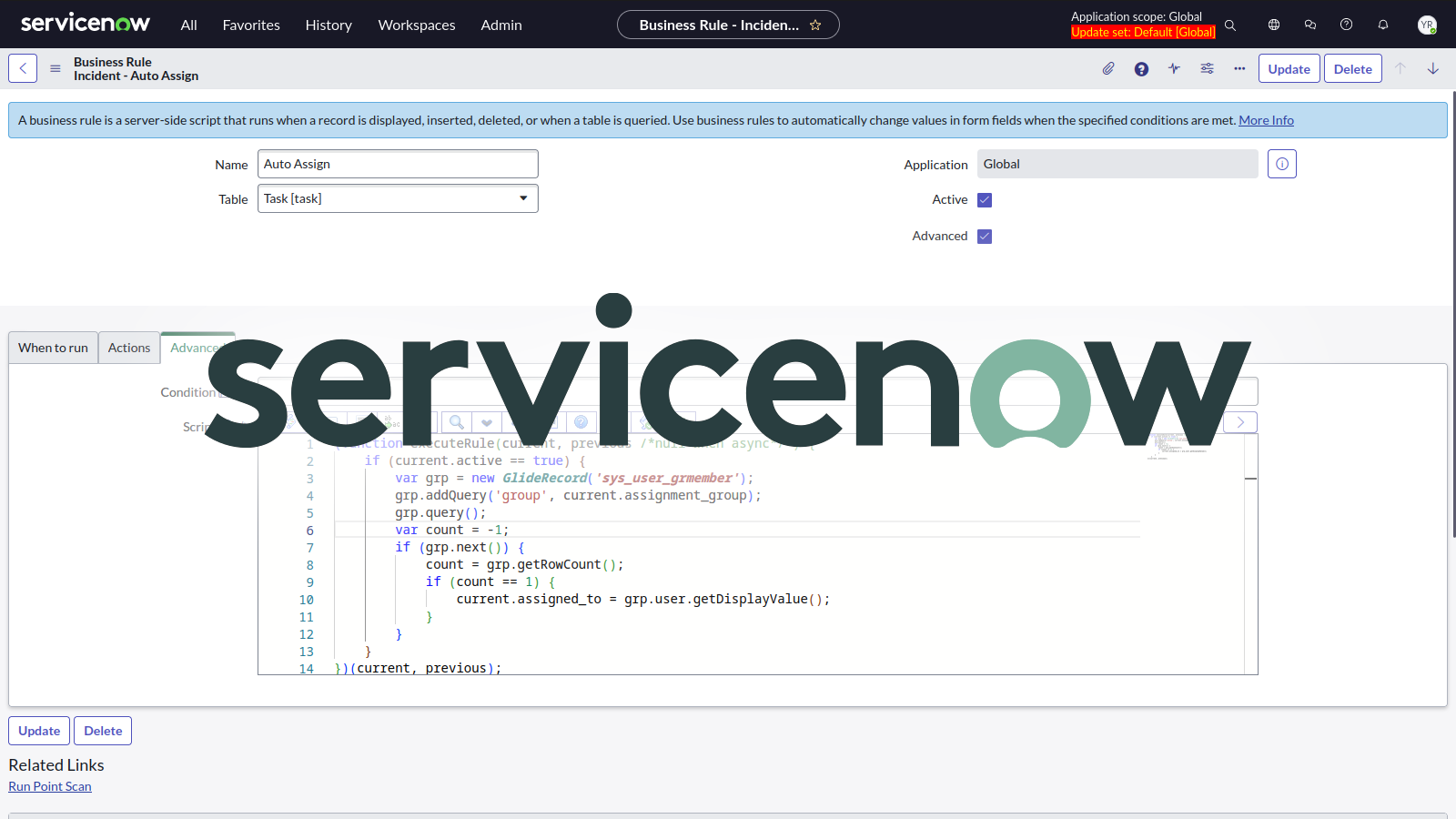The image size is (1456, 819).
Task: Follow the Run Point Scan link
Action: tap(49, 785)
